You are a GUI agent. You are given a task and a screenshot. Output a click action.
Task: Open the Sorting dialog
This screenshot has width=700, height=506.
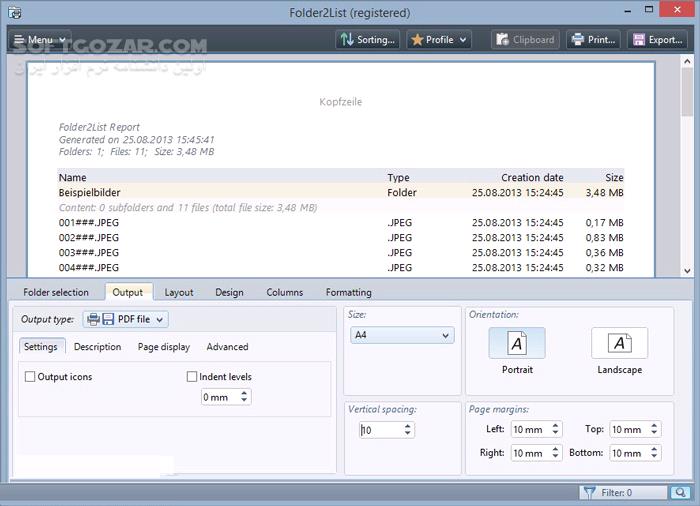[x=367, y=40]
